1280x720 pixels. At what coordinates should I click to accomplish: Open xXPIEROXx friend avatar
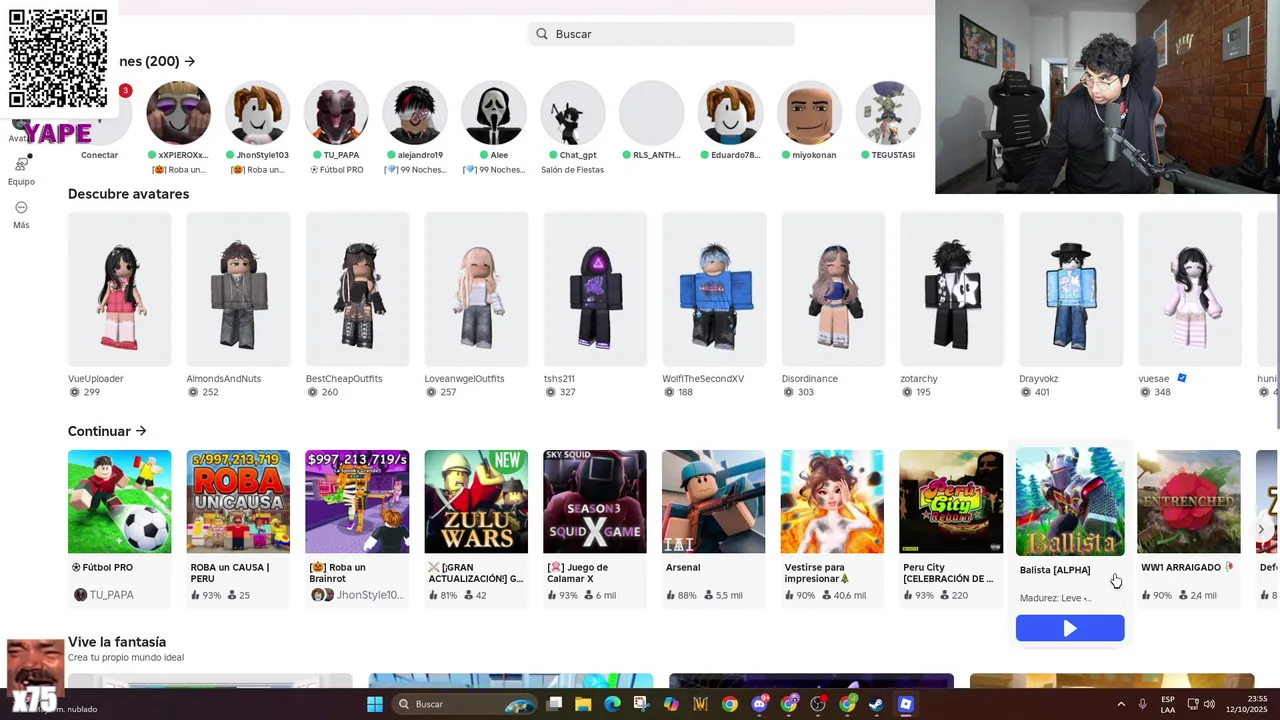(x=179, y=113)
